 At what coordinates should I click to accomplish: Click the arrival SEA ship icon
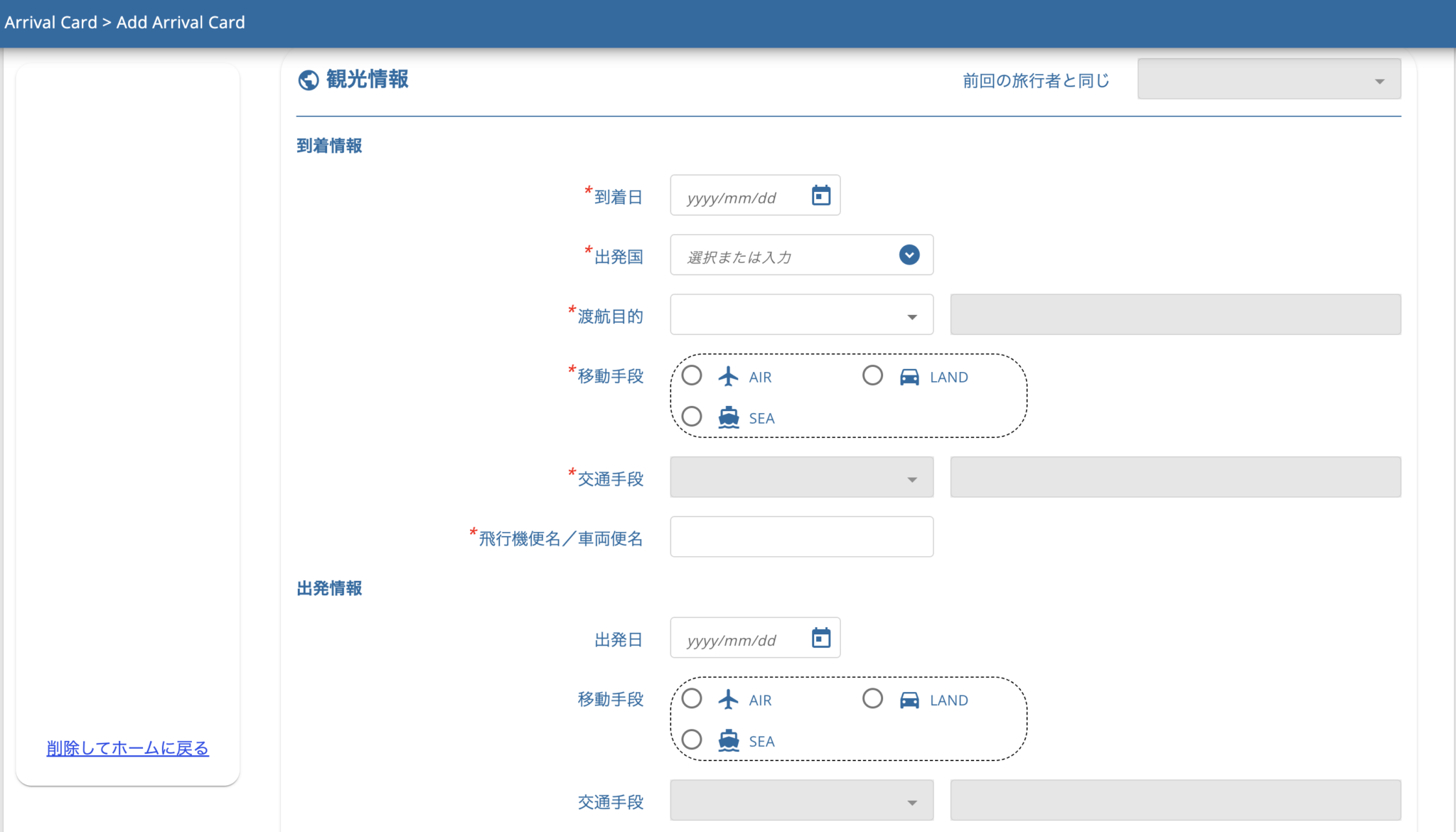click(x=728, y=417)
